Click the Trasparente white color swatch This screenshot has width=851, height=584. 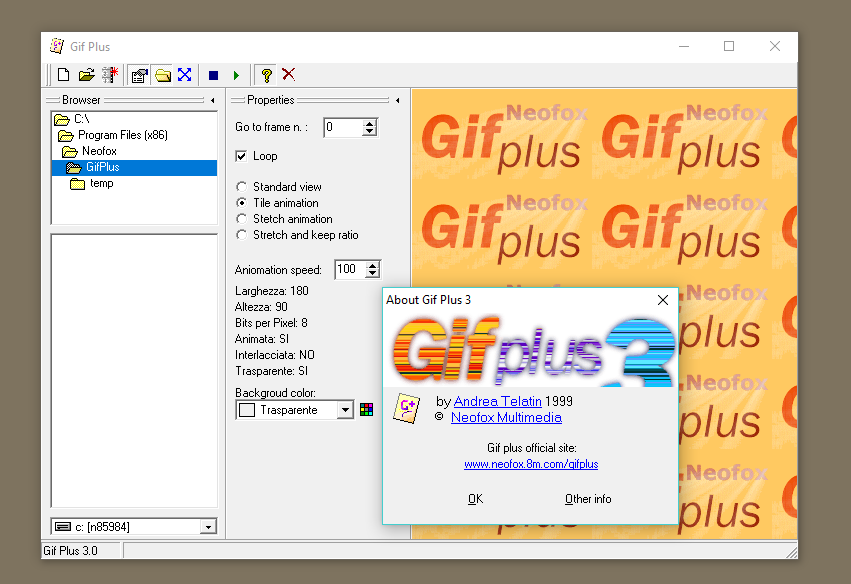(247, 410)
